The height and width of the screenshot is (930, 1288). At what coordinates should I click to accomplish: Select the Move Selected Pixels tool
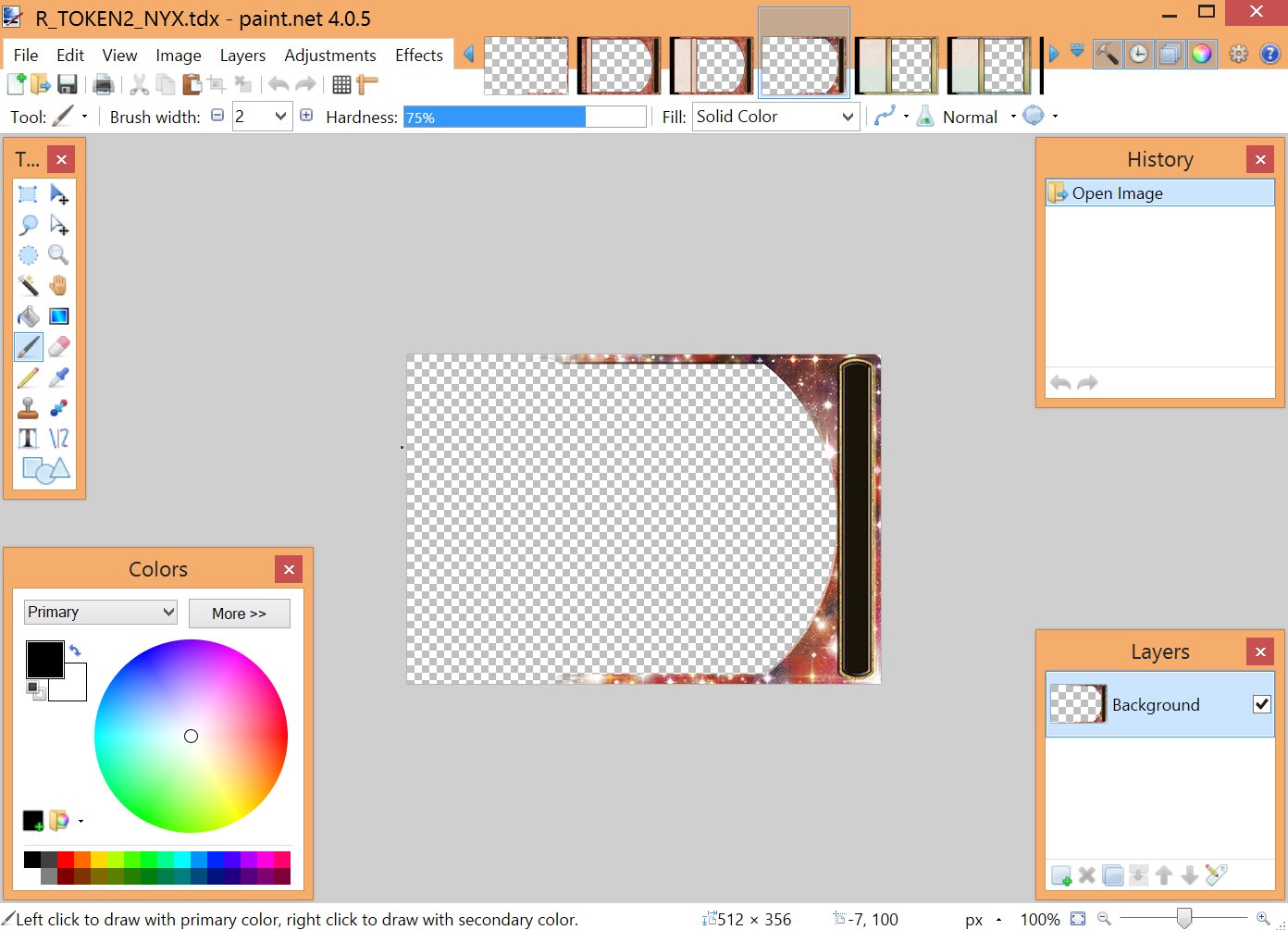coord(59,194)
